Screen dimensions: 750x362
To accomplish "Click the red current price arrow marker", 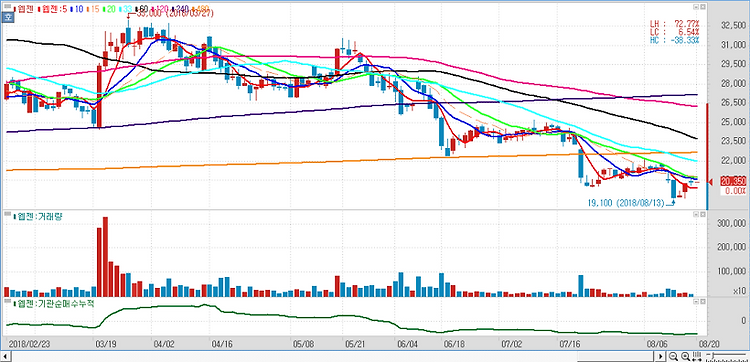I will [711, 182].
